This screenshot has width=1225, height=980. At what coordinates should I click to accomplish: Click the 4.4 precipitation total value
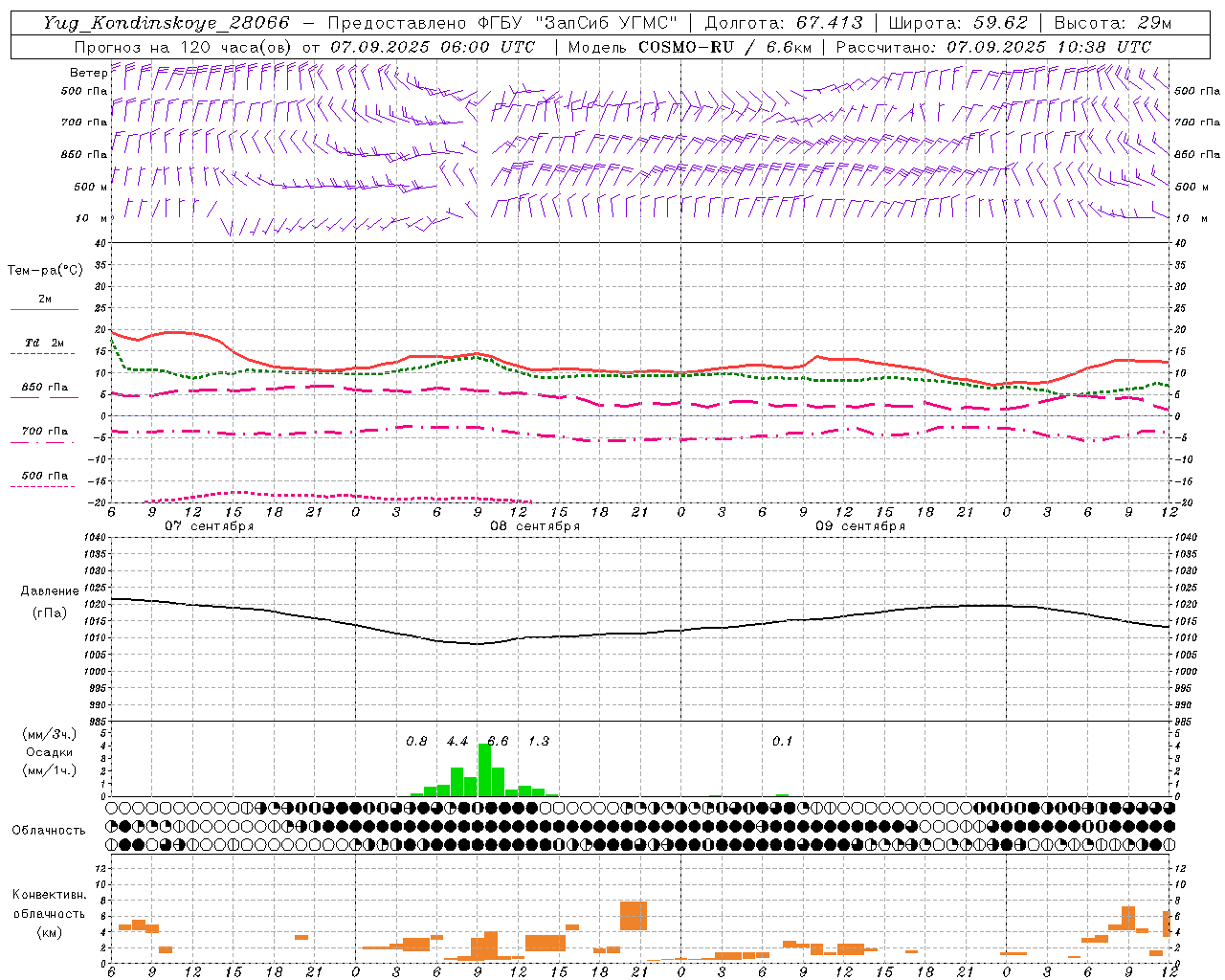point(457,741)
